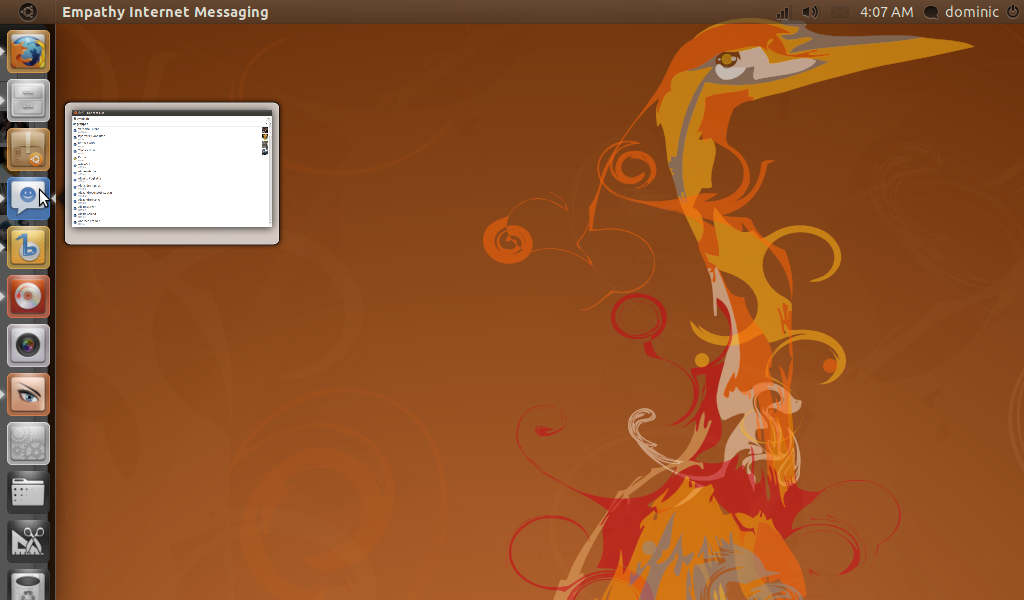Launch Ubuntu Software Center package icon

[28, 150]
